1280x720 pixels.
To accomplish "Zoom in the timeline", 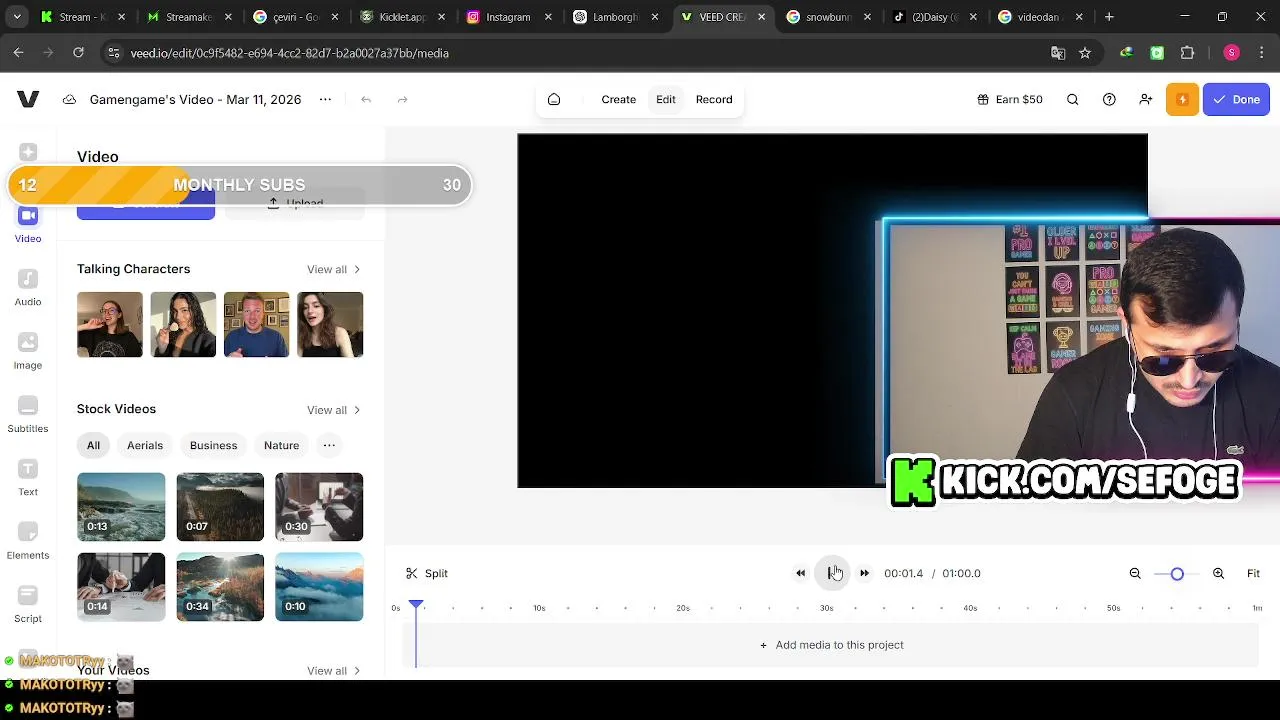I will (x=1218, y=573).
